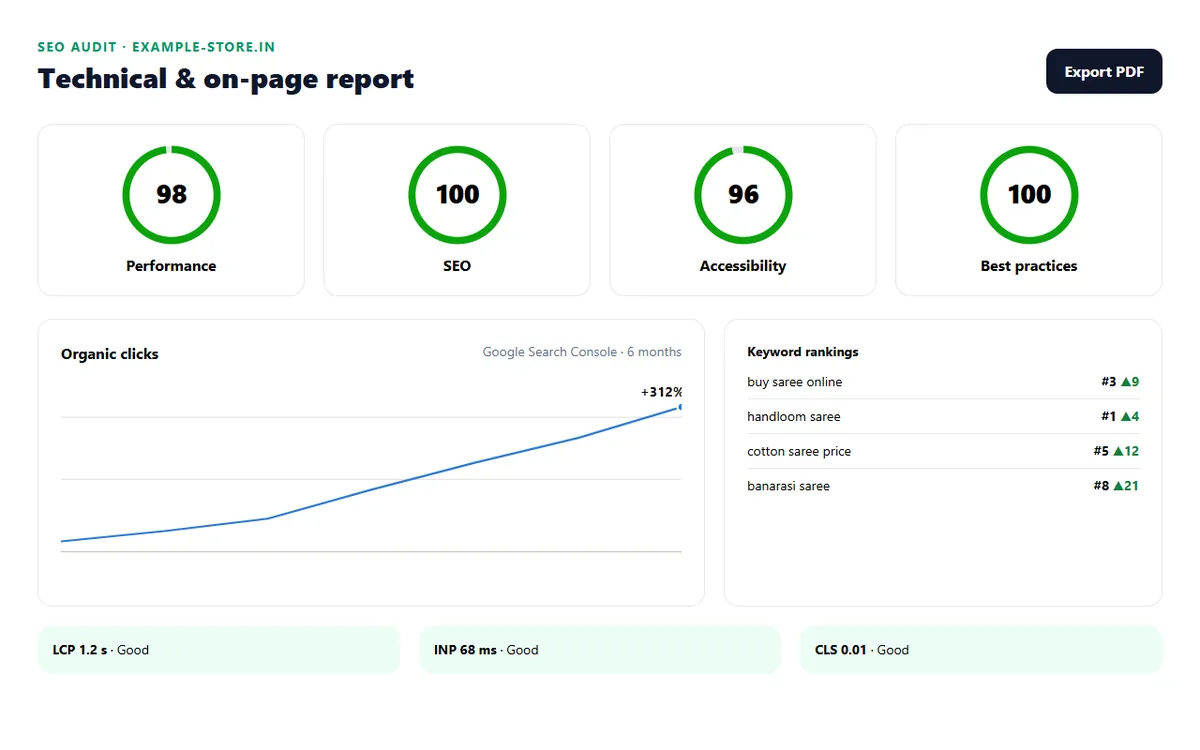The height and width of the screenshot is (750, 1200).
Task: Click the Technical & on-page report heading
Action: pos(226,79)
